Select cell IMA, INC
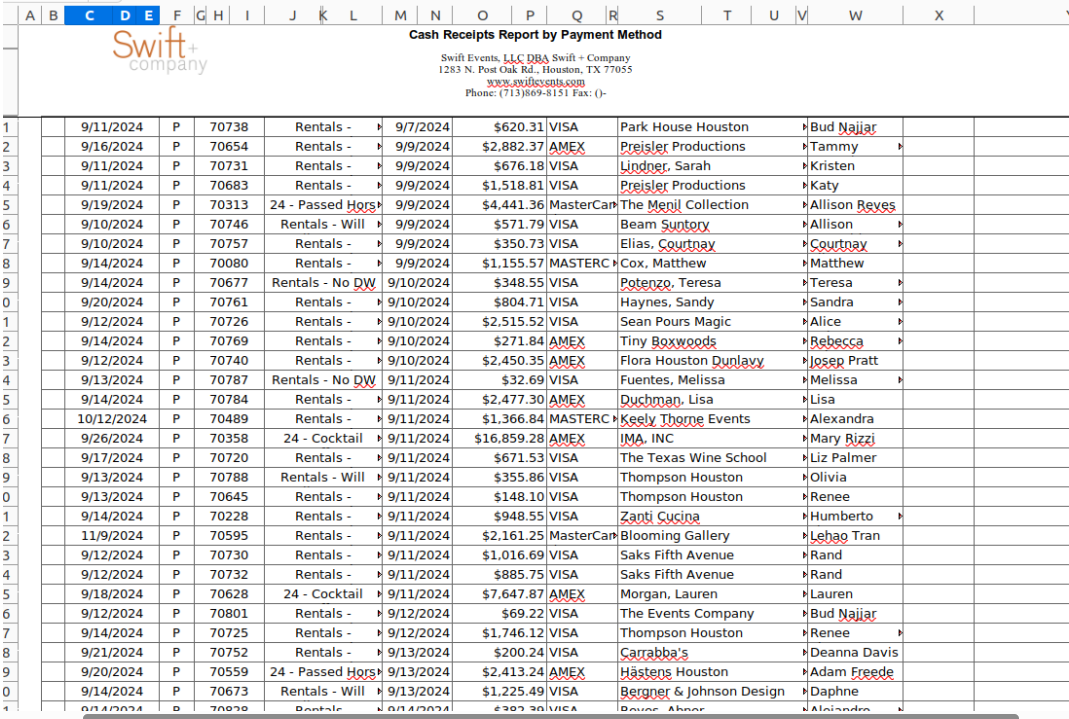 pyautogui.click(x=712, y=438)
